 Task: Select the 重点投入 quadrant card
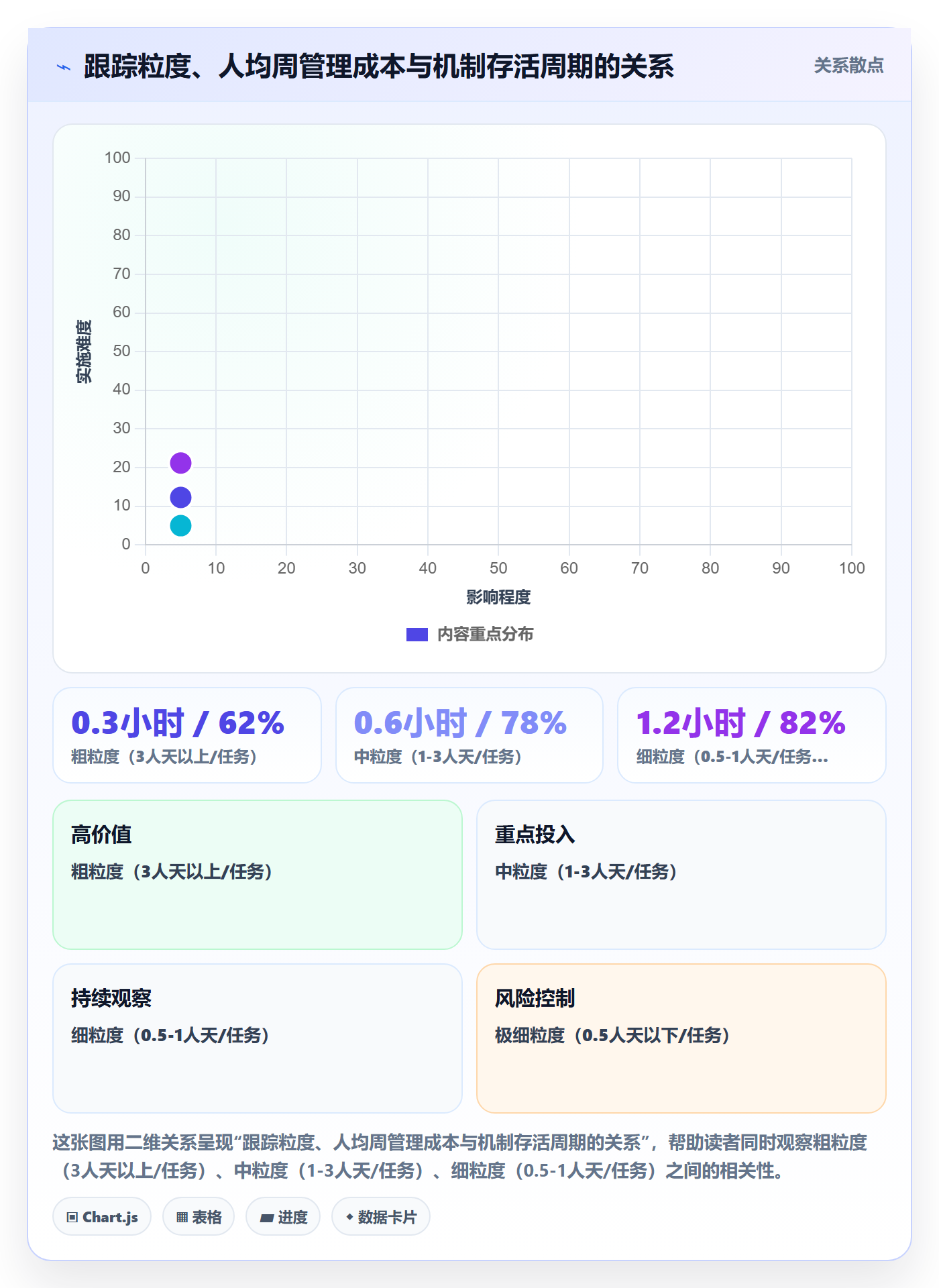coord(681,875)
